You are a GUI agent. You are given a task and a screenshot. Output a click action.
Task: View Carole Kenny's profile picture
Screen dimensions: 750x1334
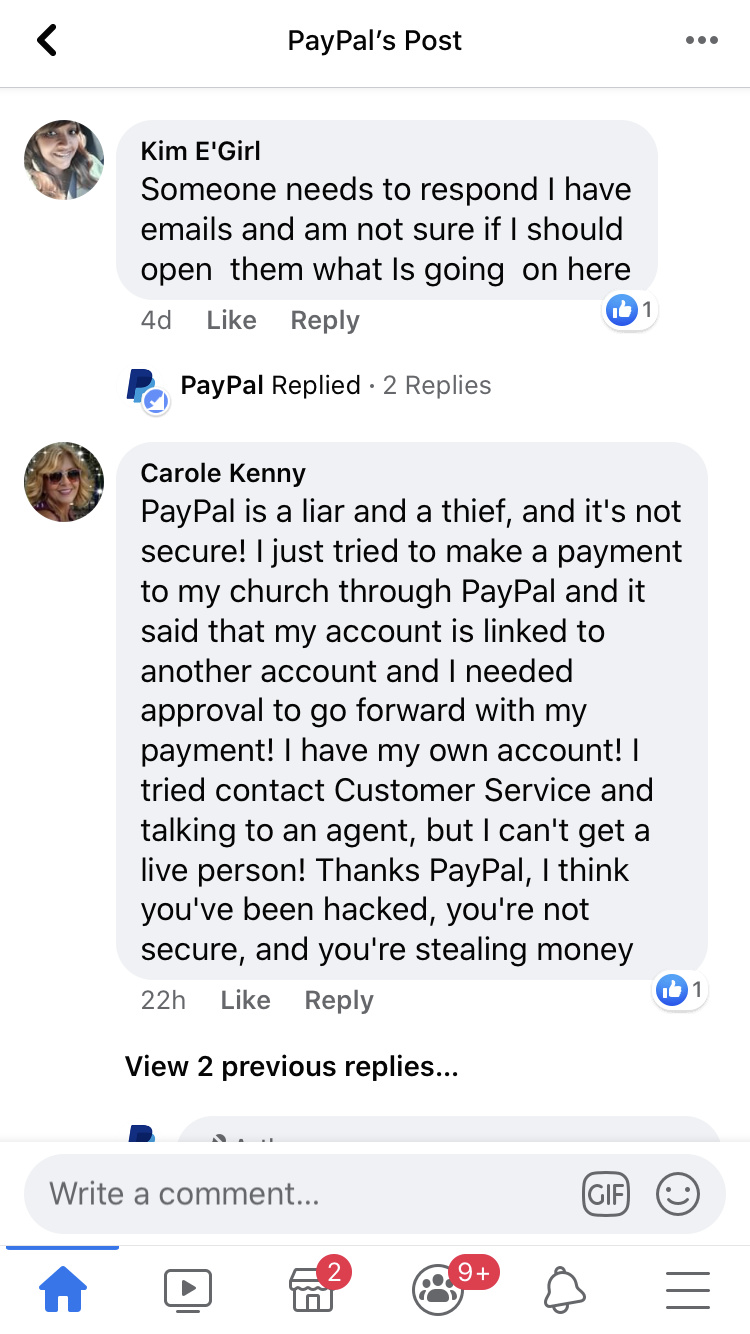pyautogui.click(x=64, y=482)
